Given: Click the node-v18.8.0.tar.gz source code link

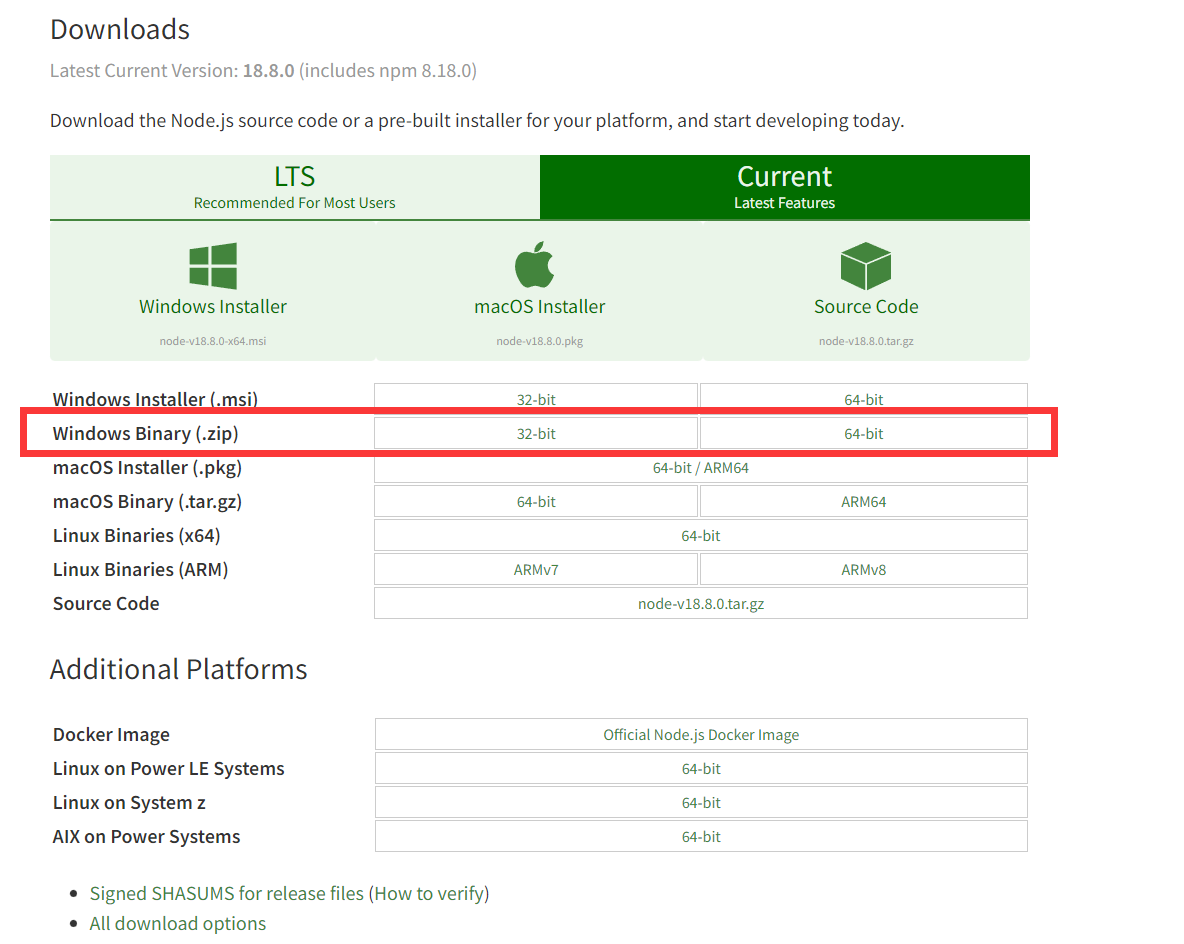Looking at the screenshot, I should [x=700, y=604].
